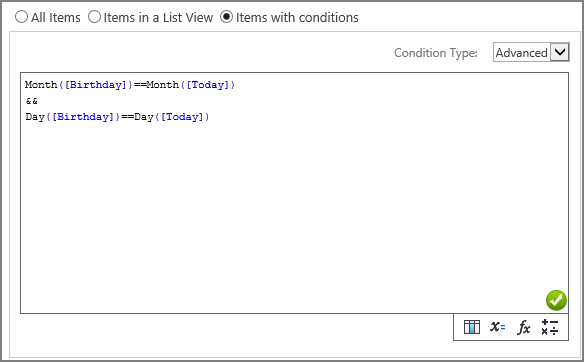Click the leading Day function name

pyautogui.click(x=35, y=117)
